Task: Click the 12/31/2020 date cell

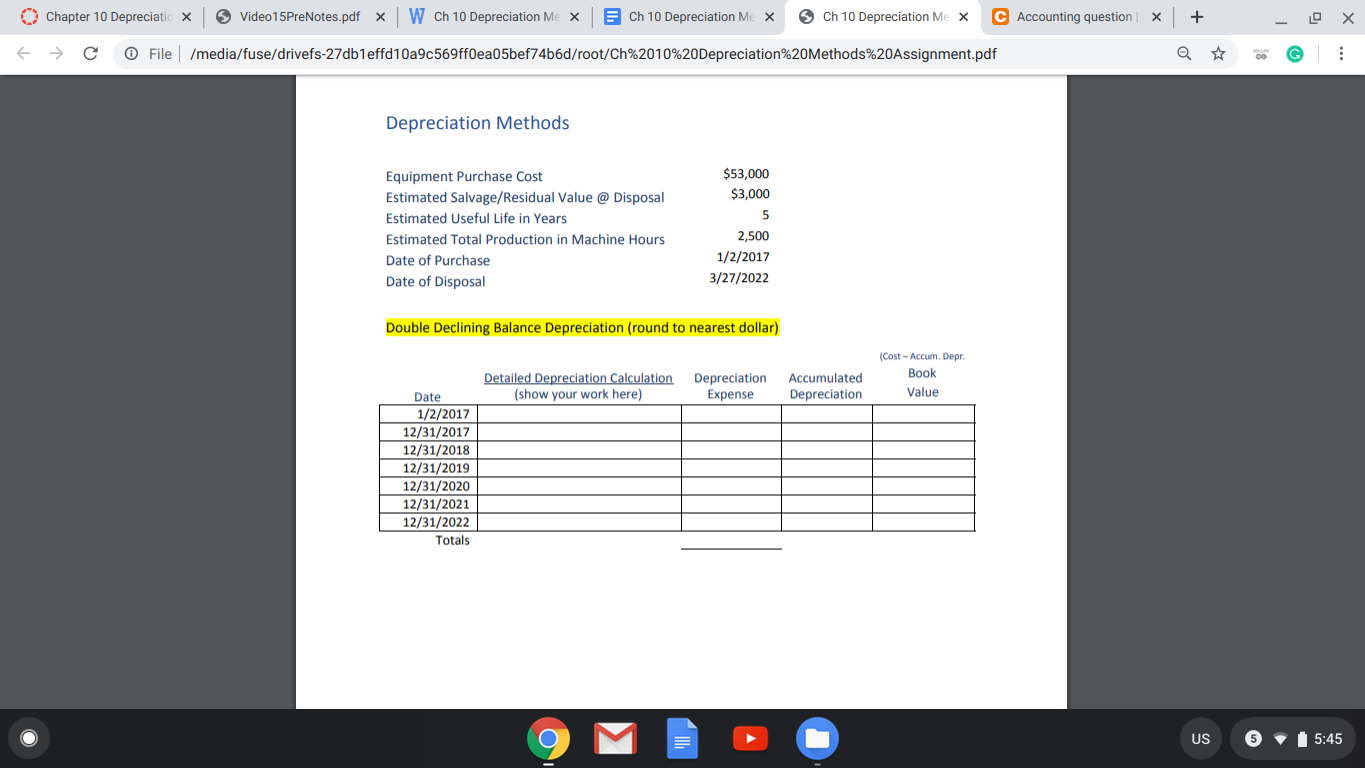Action: [x=428, y=486]
